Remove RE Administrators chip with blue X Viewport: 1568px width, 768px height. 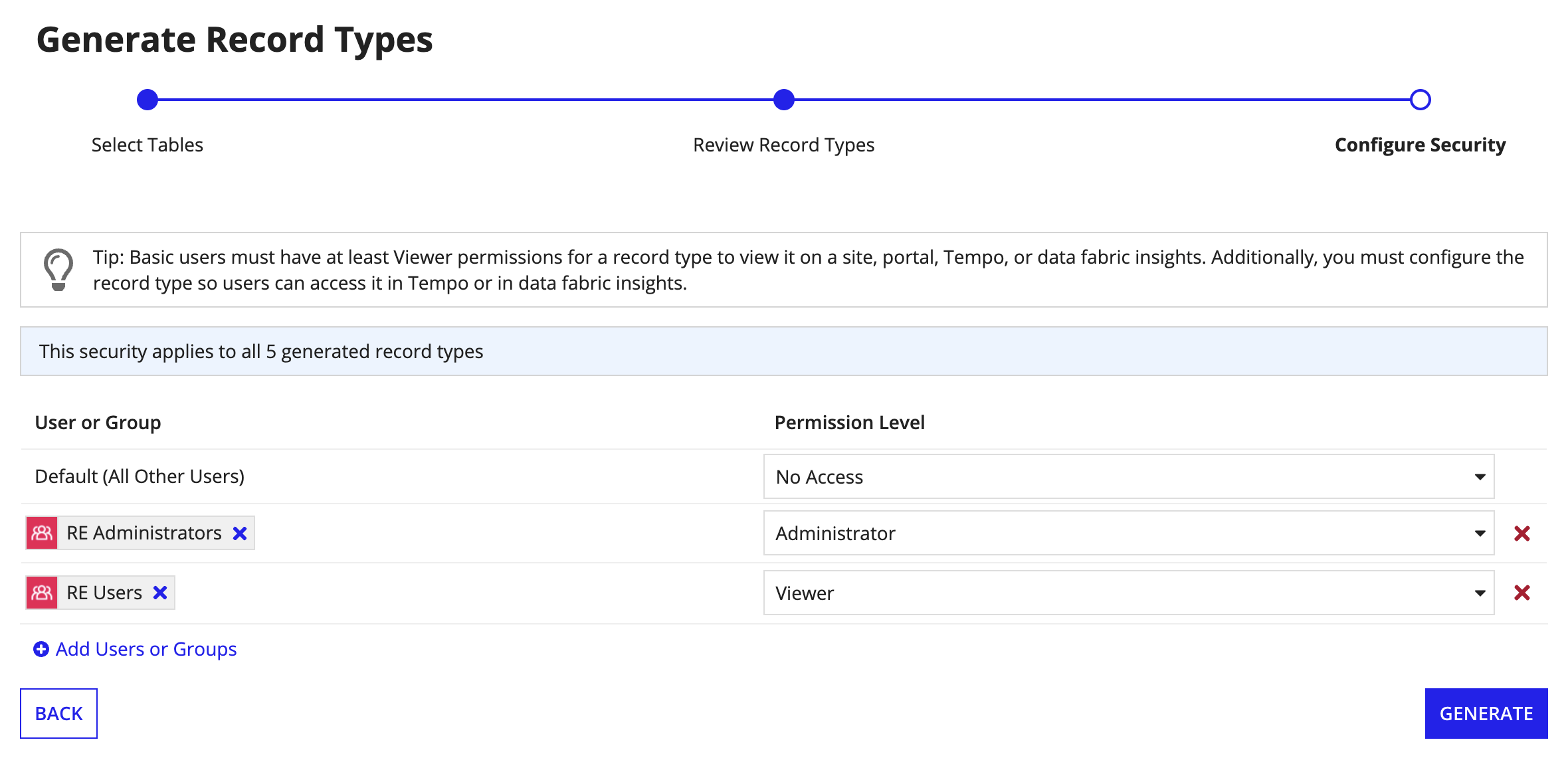pyautogui.click(x=240, y=533)
